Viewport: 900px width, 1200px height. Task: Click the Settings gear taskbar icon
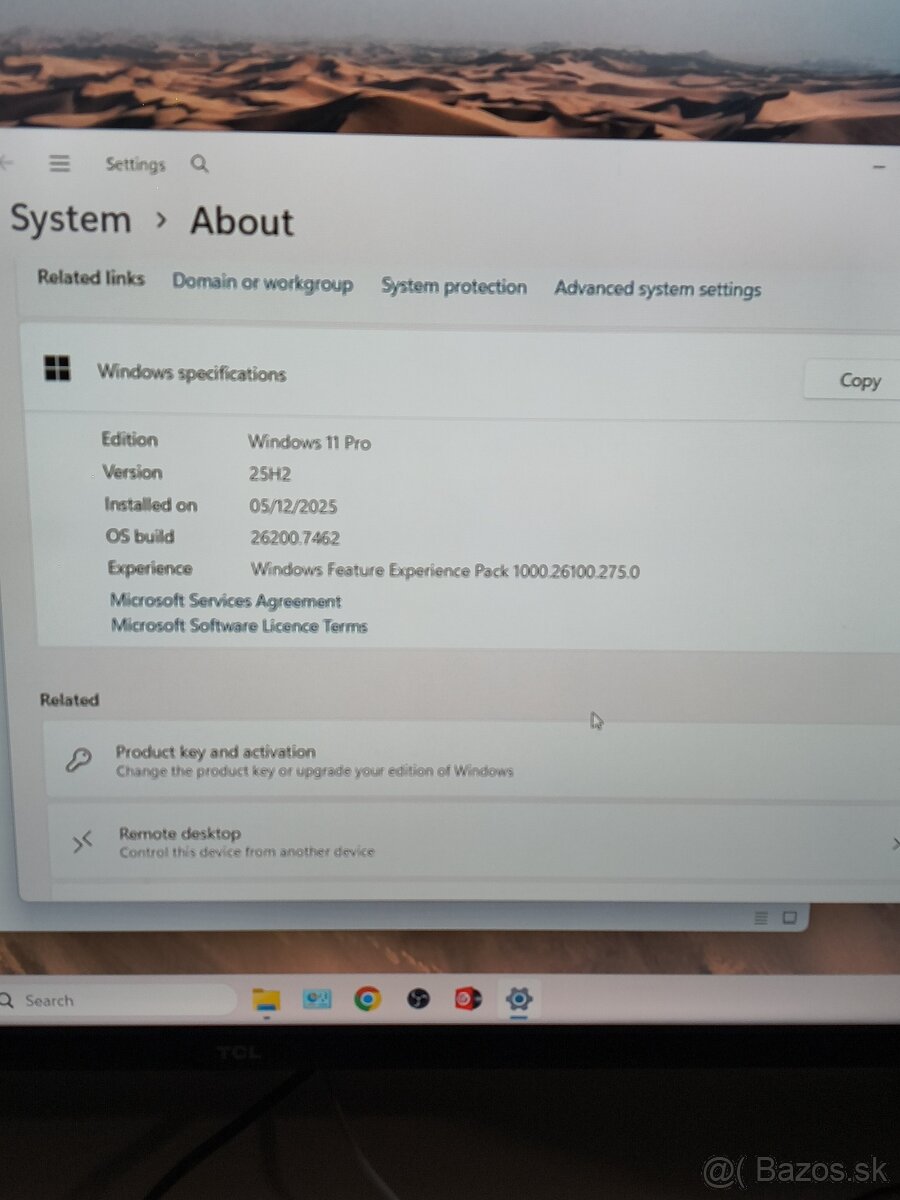(x=519, y=998)
